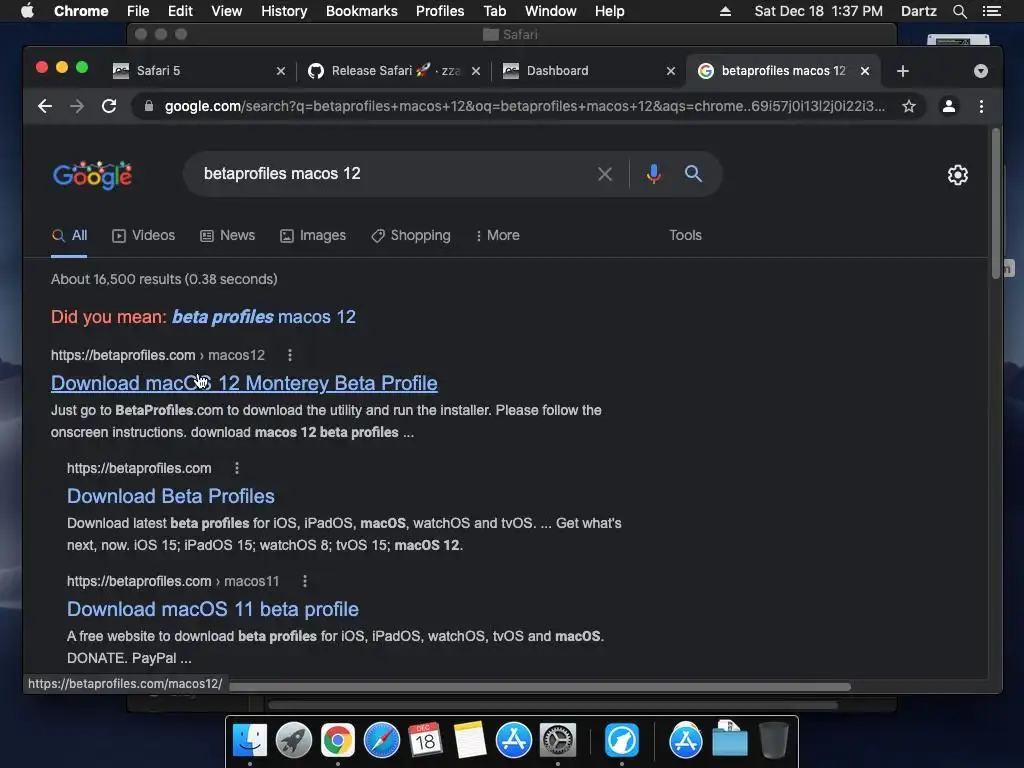Open options for the Download Beta Profiles result
Screen dimensions: 1024x768
pos(237,468)
